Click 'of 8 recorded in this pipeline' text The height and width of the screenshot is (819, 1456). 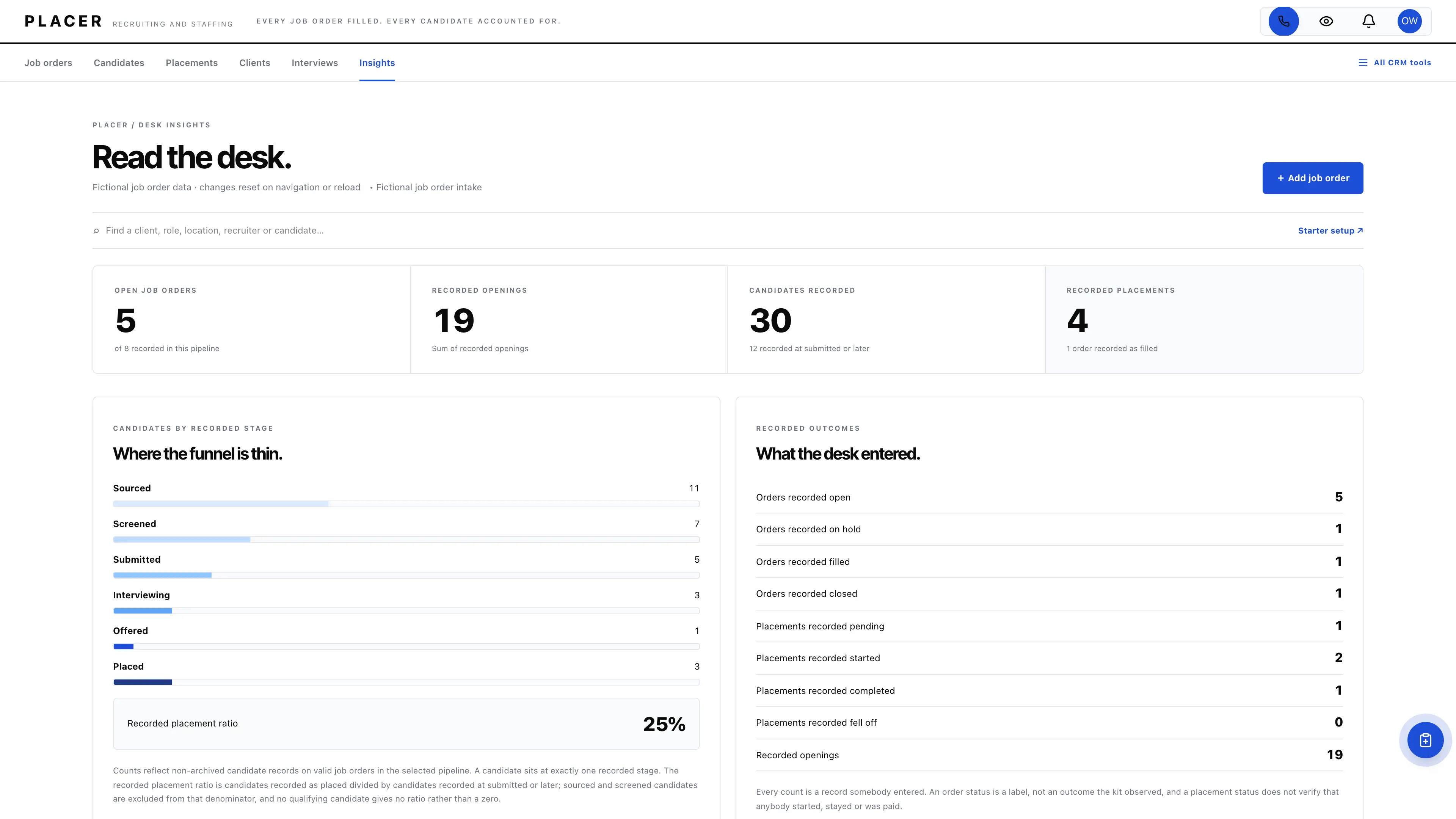pos(167,349)
